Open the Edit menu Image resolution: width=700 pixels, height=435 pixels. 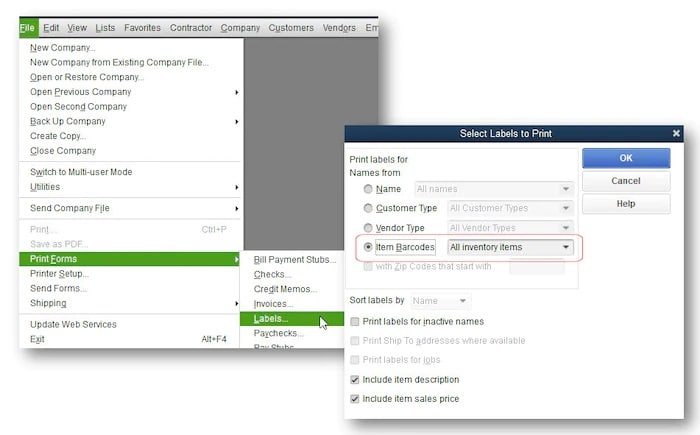click(x=51, y=28)
